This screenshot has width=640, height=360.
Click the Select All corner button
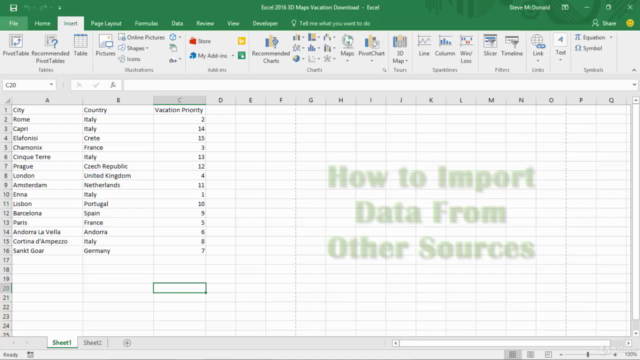[7, 100]
